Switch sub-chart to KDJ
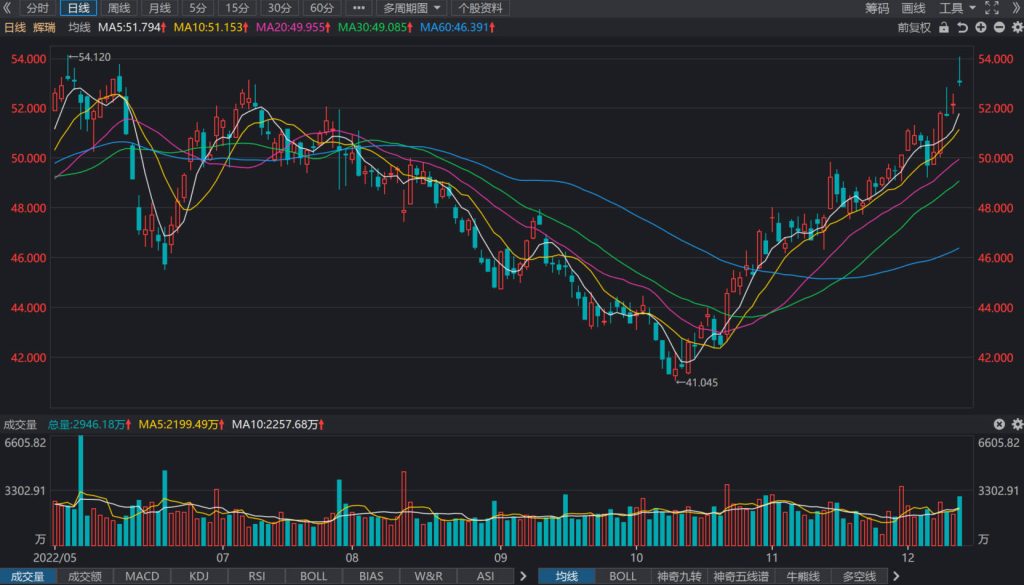The width and height of the screenshot is (1024, 585). pyautogui.click(x=199, y=576)
